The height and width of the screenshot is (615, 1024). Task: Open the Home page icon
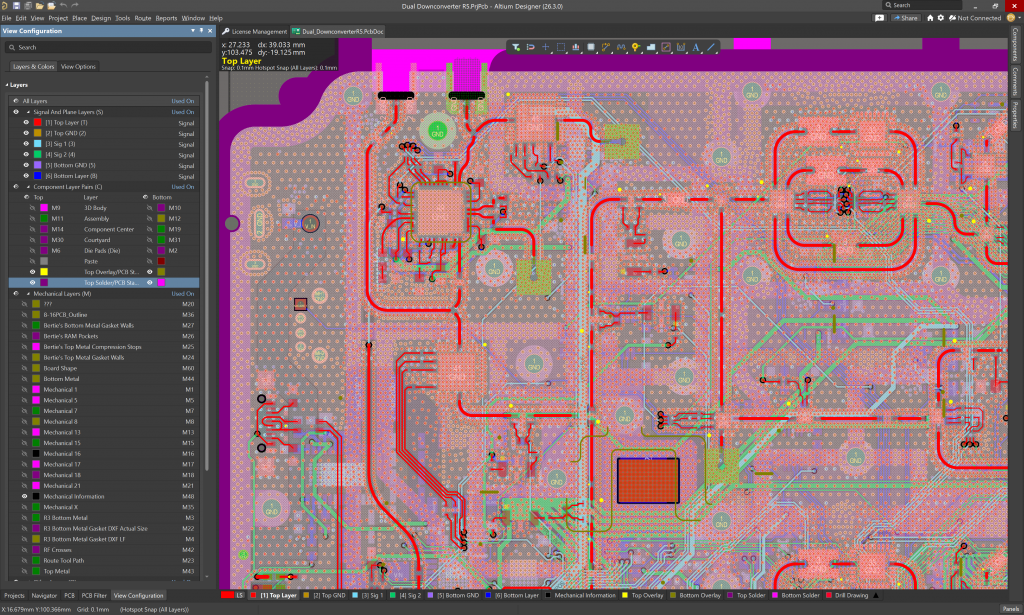(930, 18)
